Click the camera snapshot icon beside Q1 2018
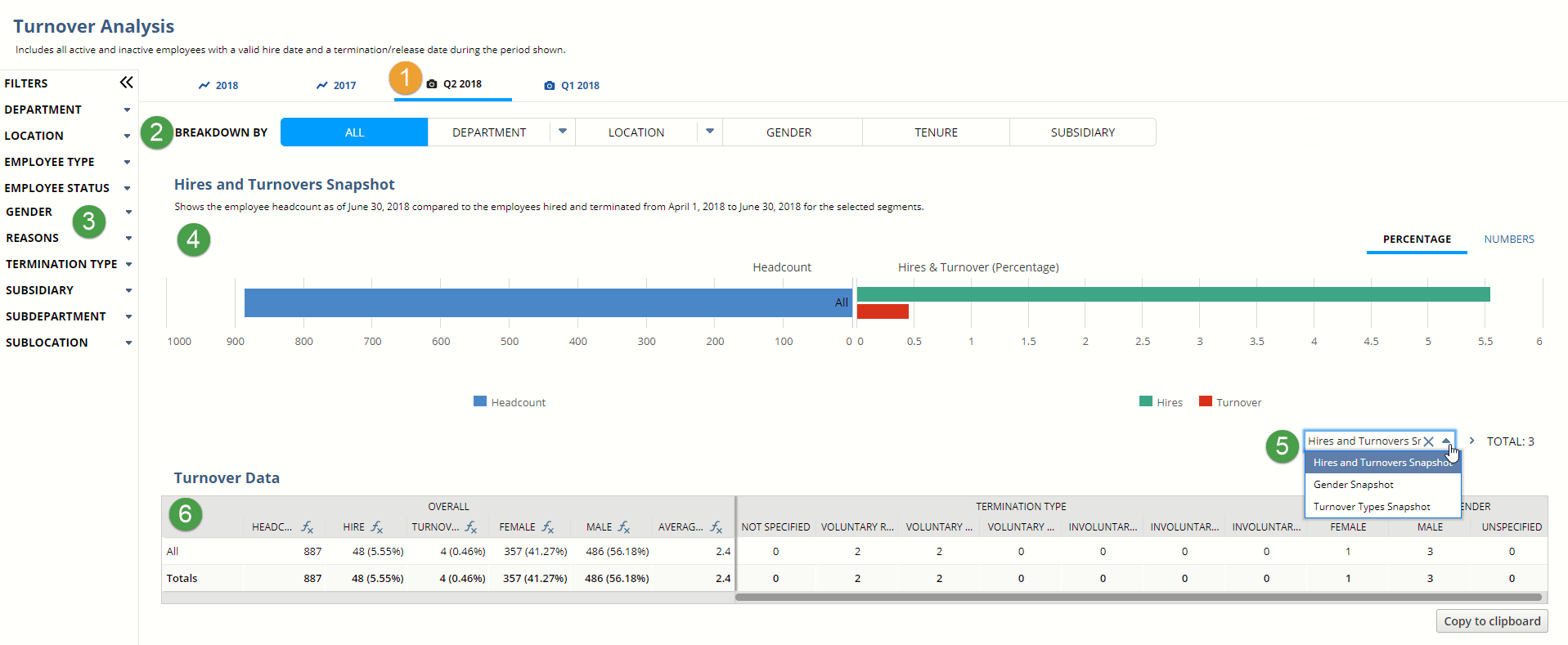This screenshot has width=1568, height=645. point(550,86)
